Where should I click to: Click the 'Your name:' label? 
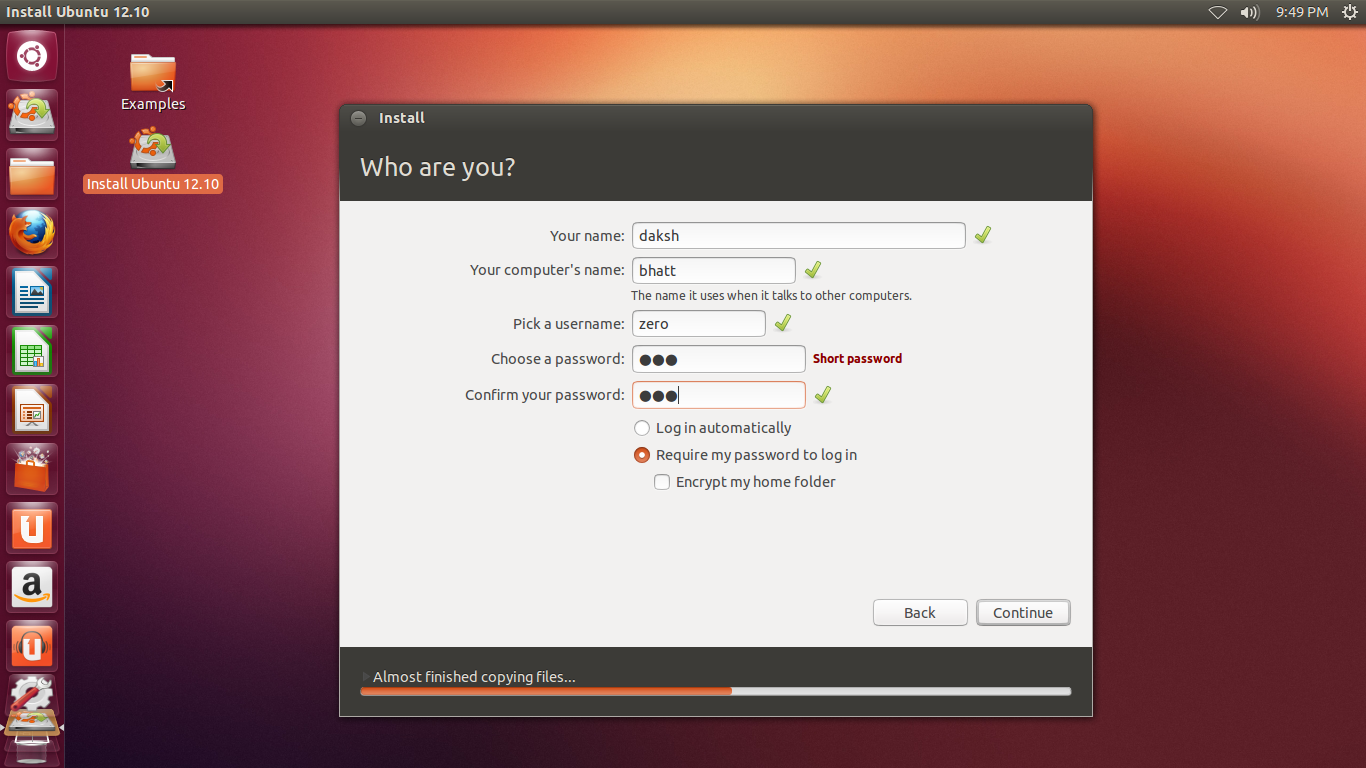587,236
